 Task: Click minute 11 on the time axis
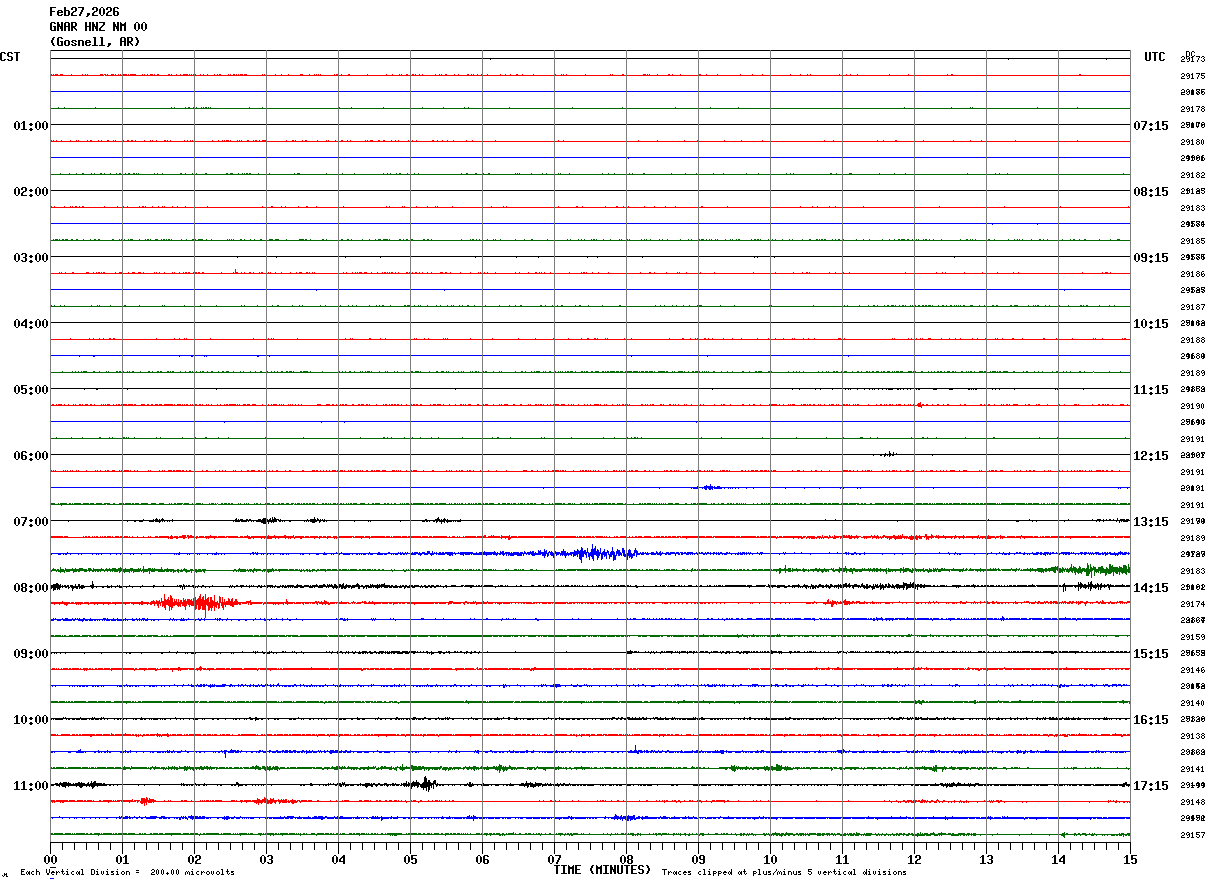point(842,859)
